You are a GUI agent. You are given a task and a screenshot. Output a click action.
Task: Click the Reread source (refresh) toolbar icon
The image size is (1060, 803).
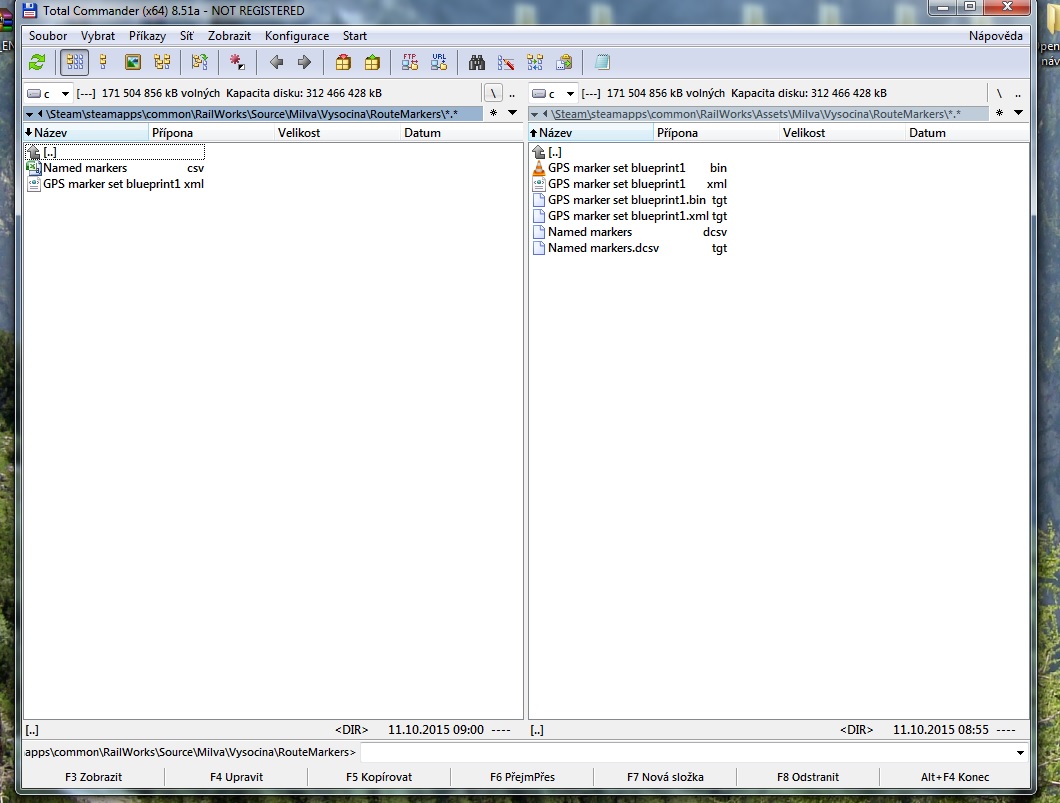coord(37,63)
